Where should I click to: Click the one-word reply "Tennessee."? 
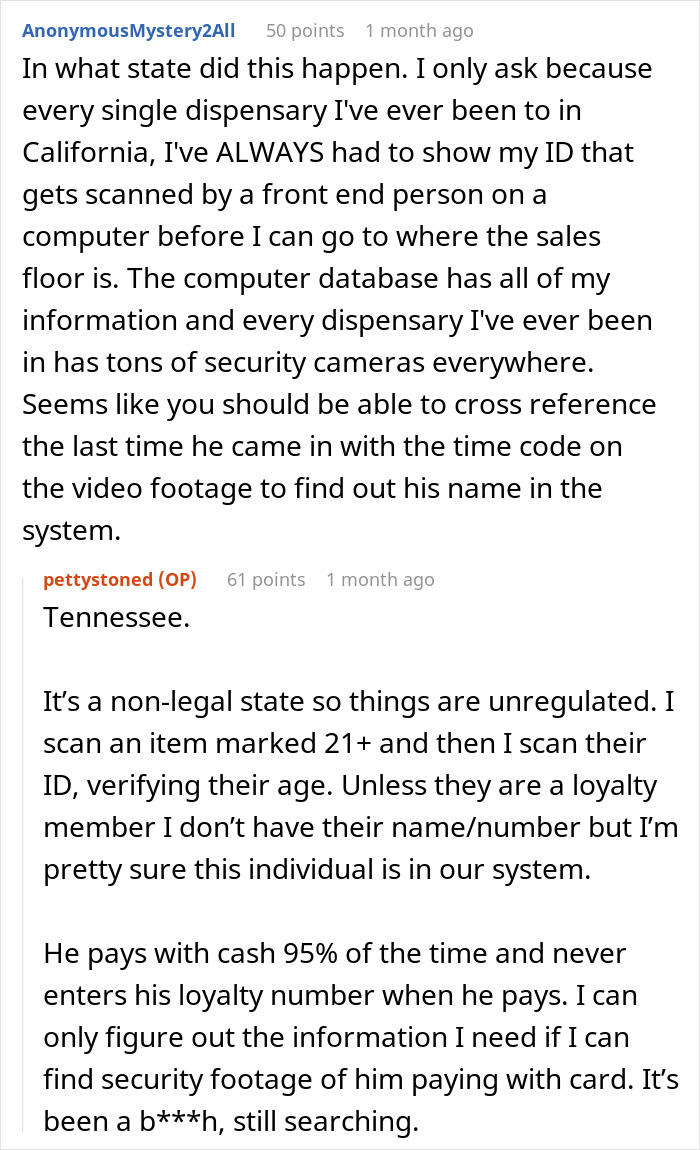[117, 618]
